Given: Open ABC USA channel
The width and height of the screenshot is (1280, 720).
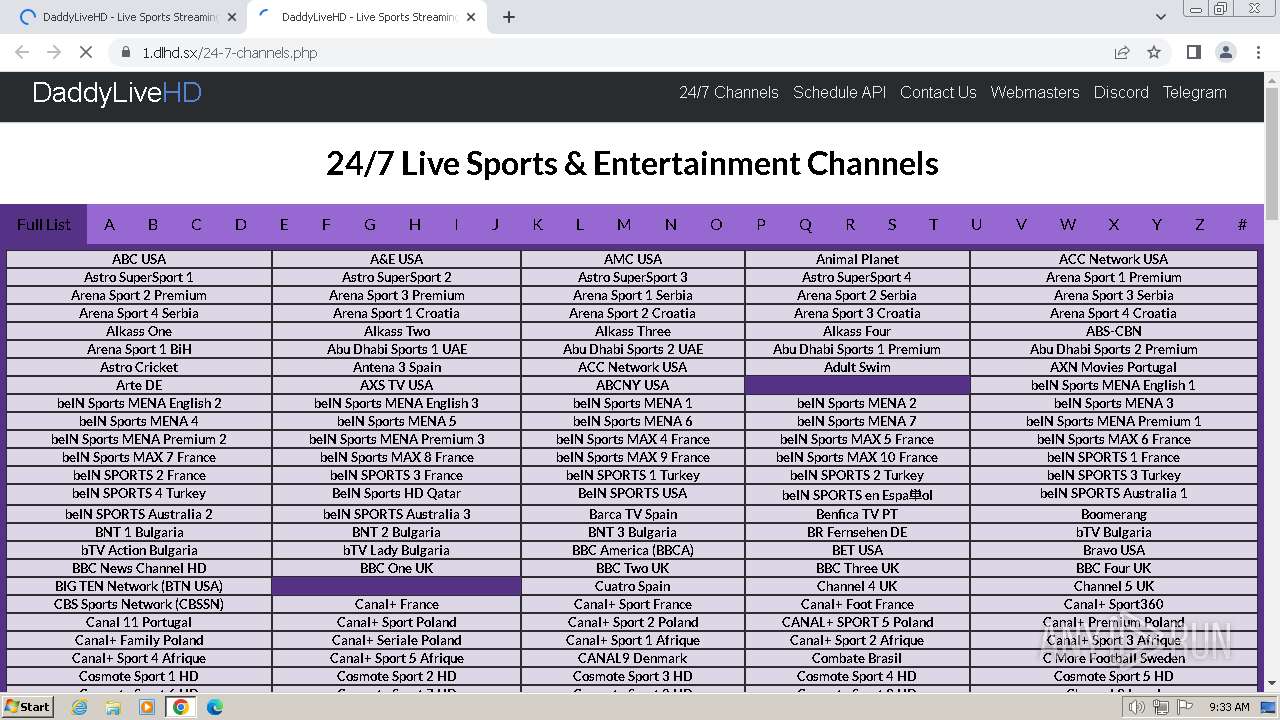Looking at the screenshot, I should click(139, 259).
